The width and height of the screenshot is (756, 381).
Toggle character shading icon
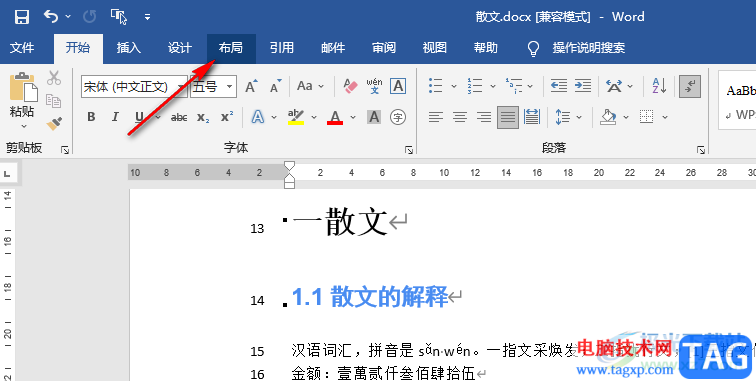coord(374,117)
